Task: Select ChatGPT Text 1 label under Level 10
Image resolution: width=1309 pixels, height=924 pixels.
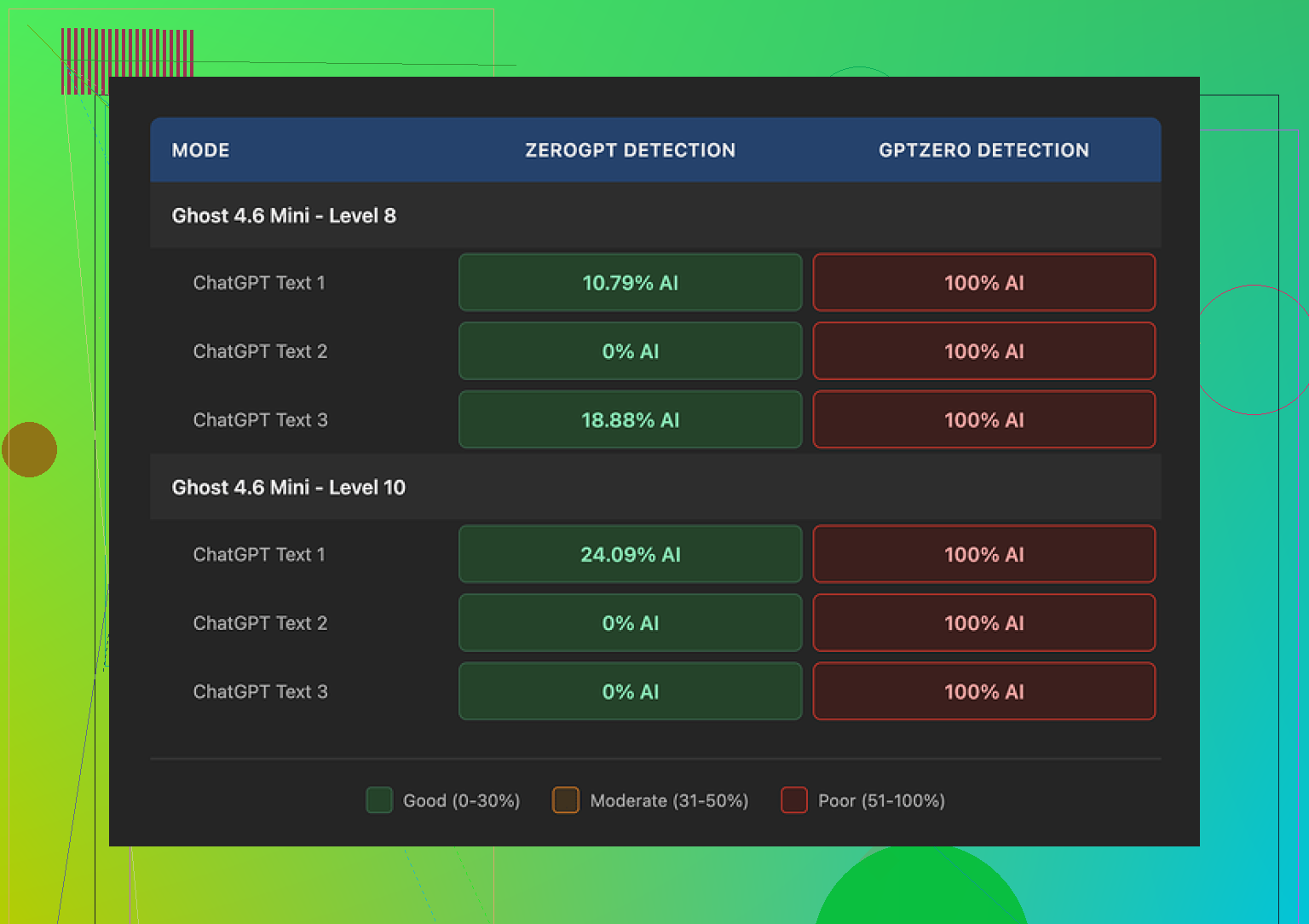Action: [259, 555]
